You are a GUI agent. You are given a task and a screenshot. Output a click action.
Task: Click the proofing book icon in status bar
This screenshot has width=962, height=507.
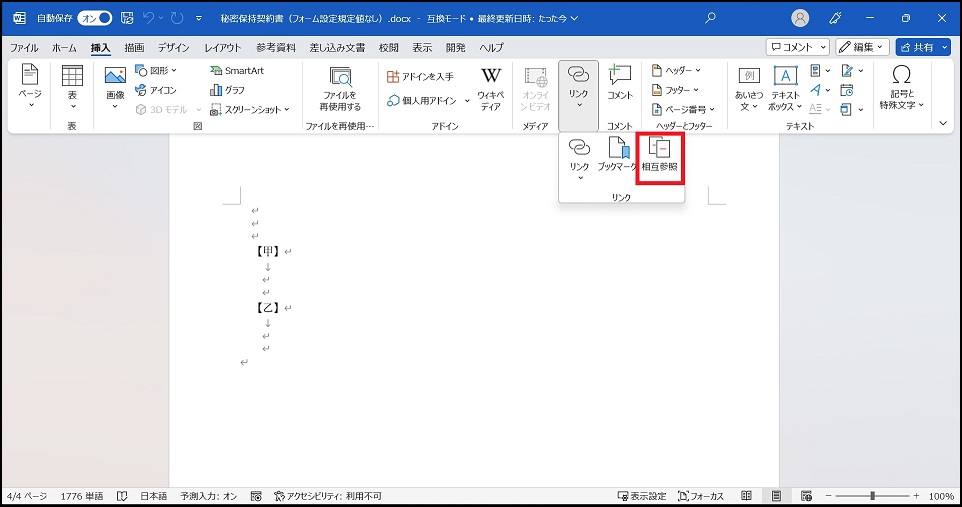(x=122, y=496)
